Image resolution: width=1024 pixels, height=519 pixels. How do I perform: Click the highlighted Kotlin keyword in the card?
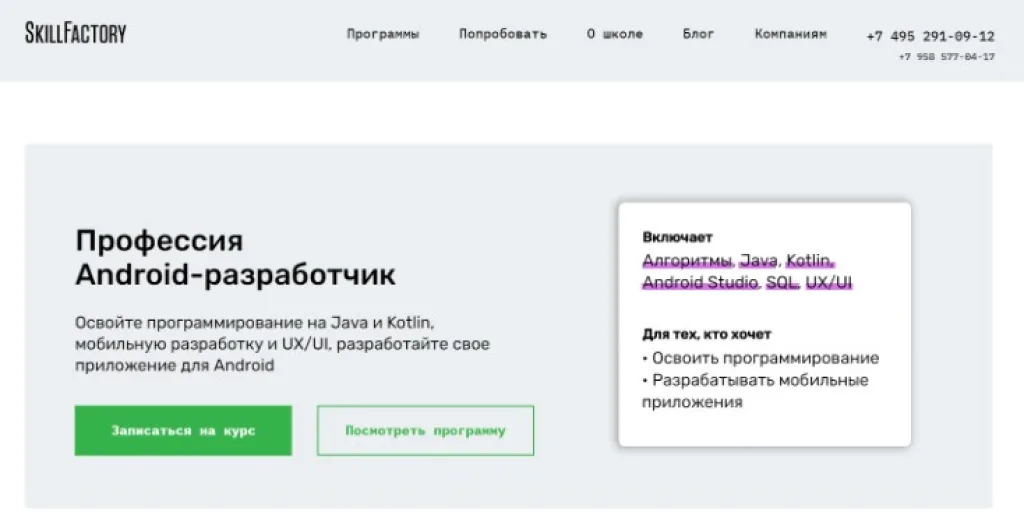[810, 261]
